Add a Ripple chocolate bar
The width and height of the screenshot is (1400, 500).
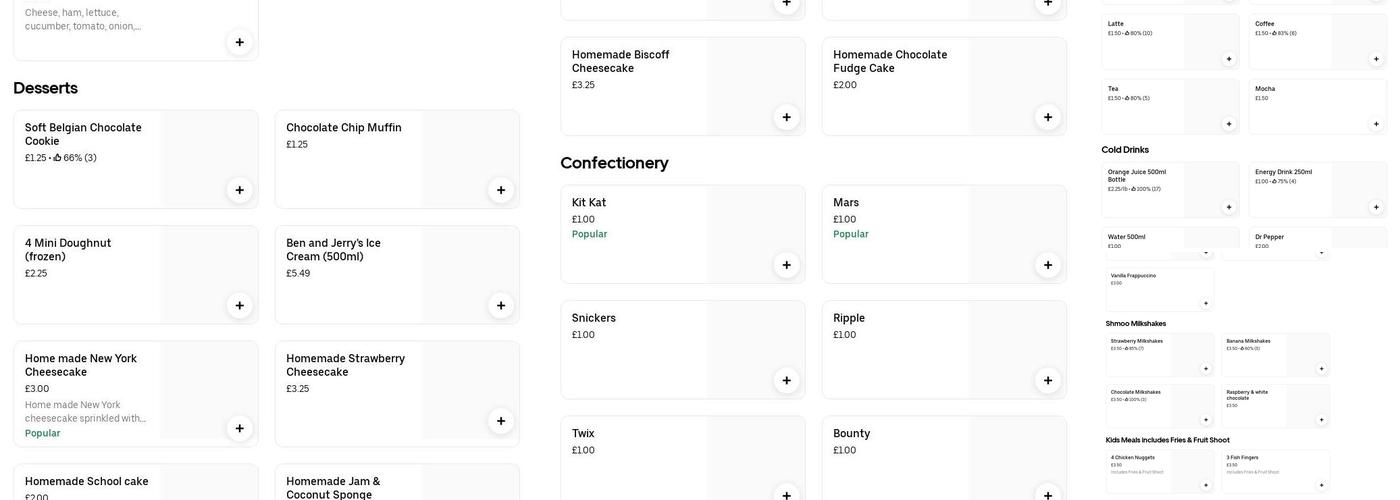click(1048, 380)
